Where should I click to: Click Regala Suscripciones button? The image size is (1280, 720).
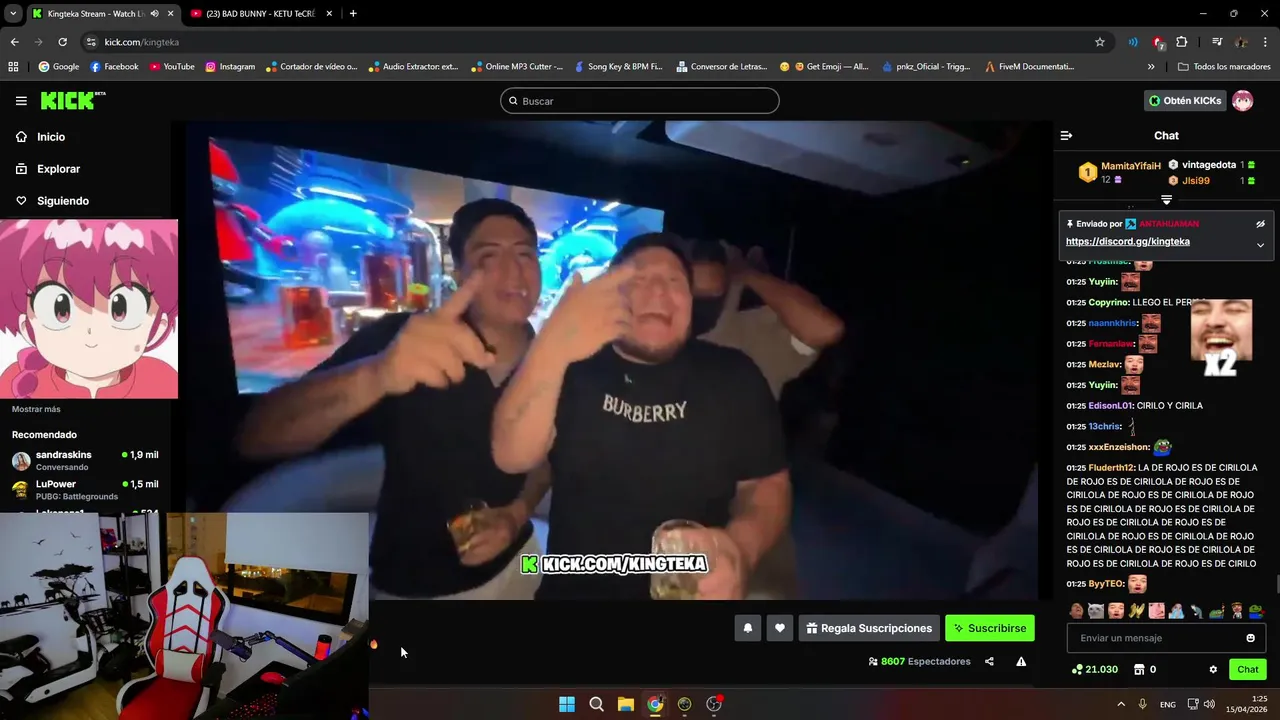(869, 628)
